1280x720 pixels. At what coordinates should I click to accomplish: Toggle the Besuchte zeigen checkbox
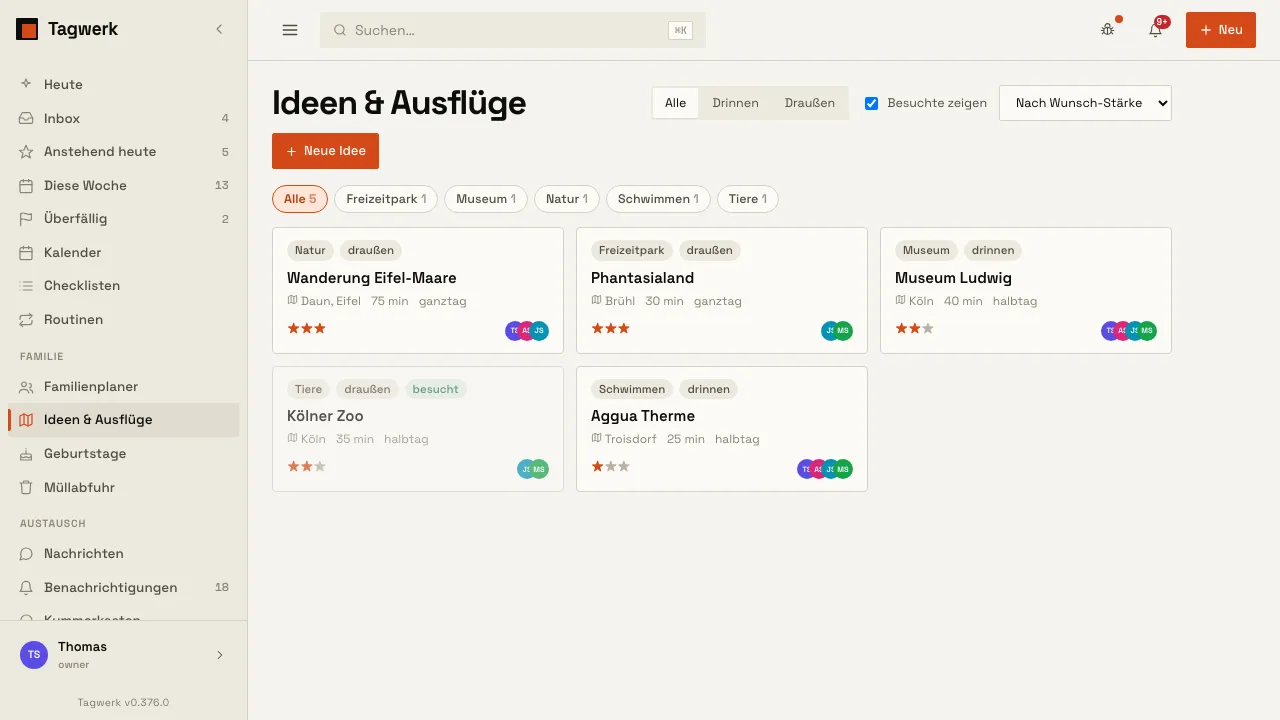871,103
